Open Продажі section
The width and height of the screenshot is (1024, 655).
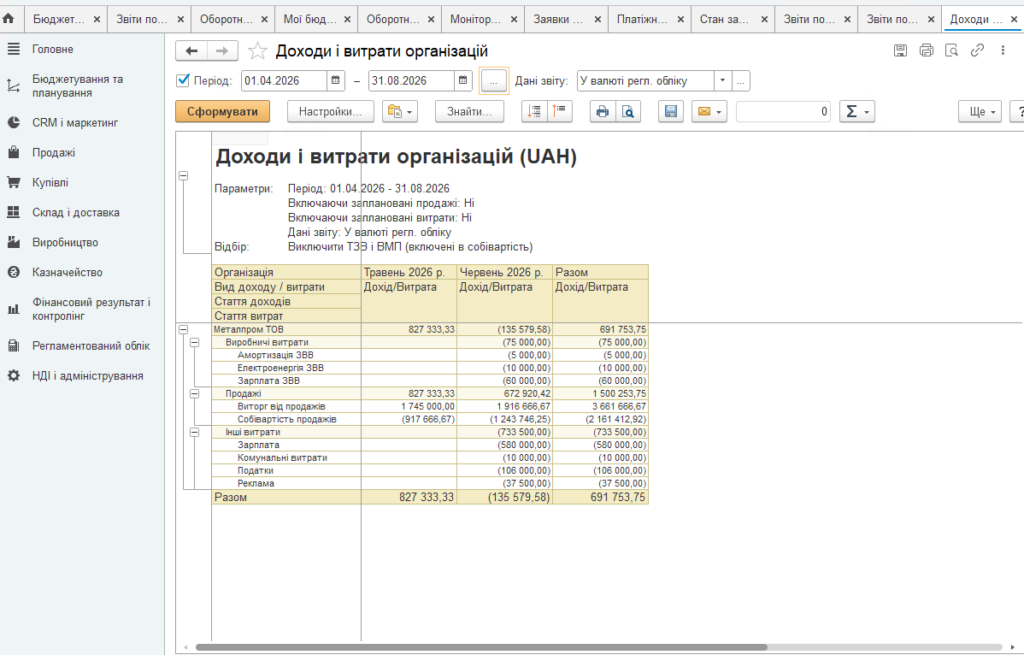(x=54, y=152)
